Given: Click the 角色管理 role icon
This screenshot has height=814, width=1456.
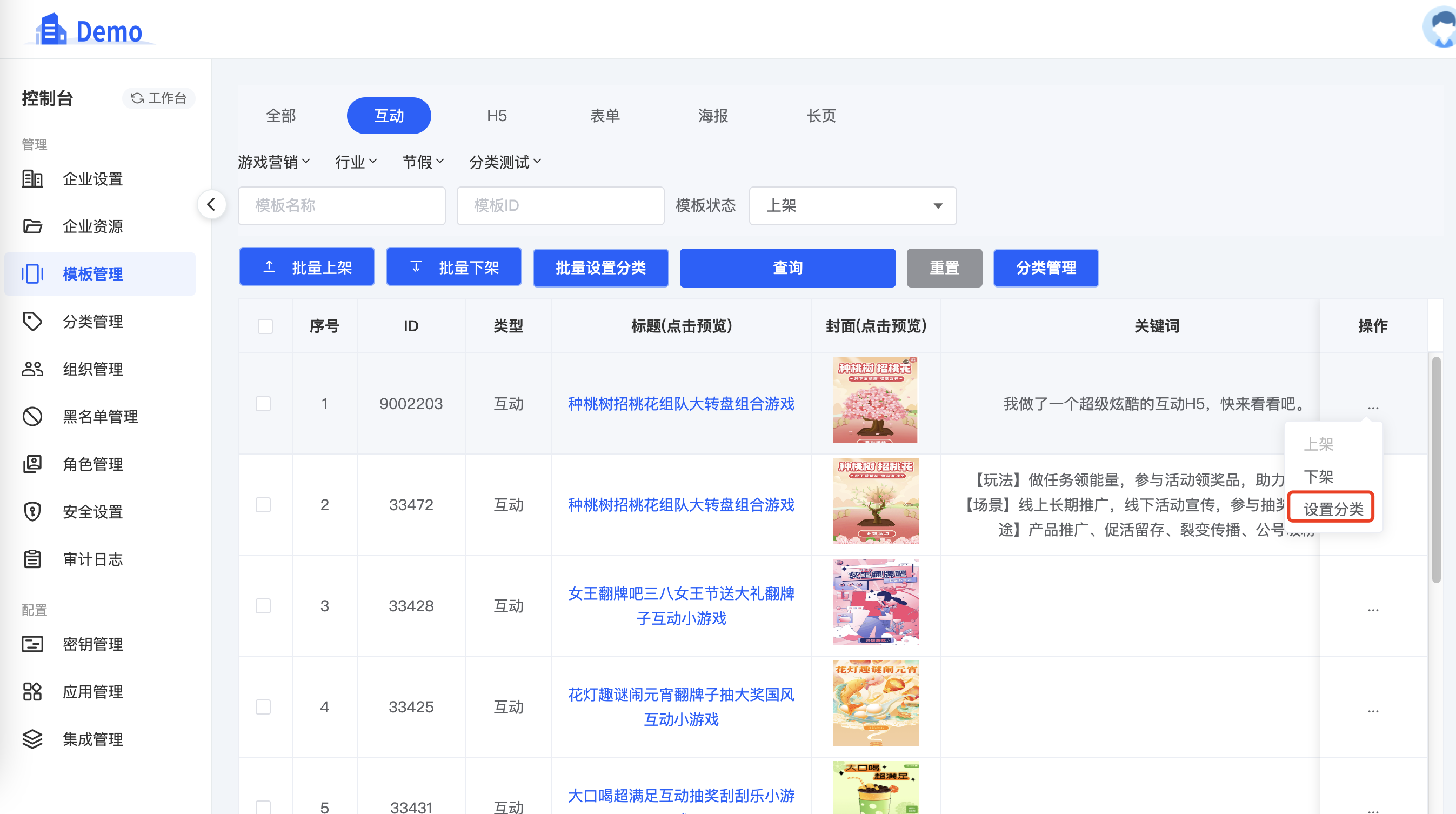Looking at the screenshot, I should (32, 464).
